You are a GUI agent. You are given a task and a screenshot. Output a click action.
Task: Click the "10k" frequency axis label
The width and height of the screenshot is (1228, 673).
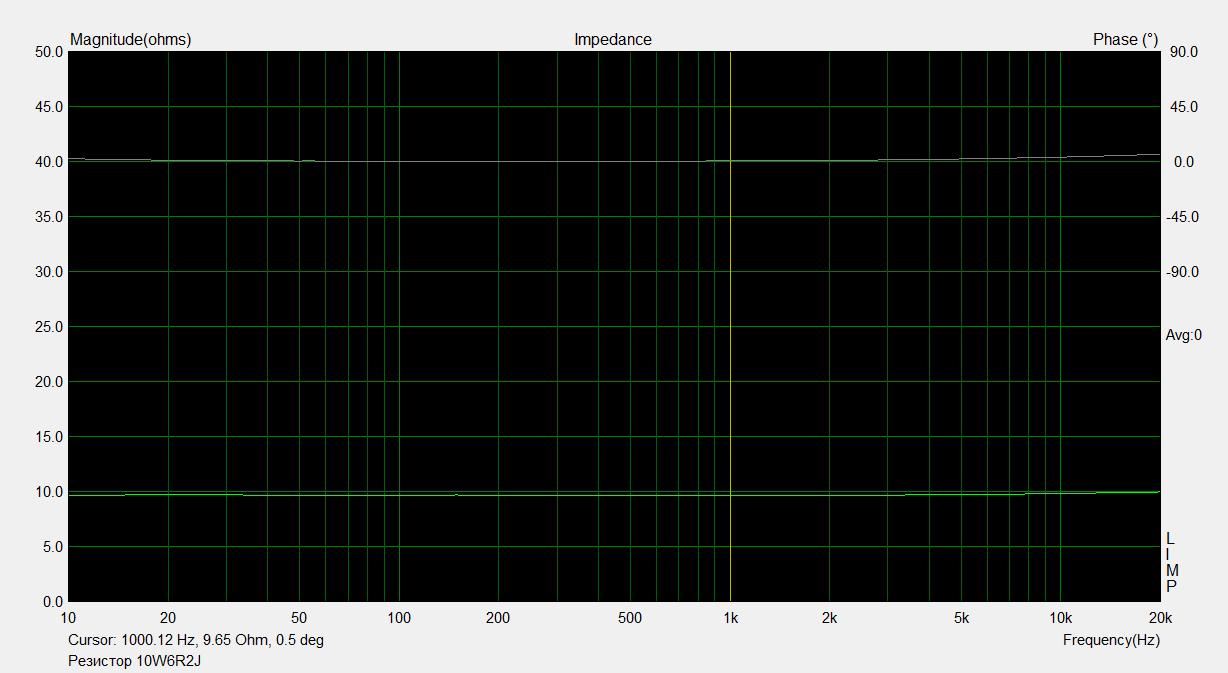[1061, 618]
